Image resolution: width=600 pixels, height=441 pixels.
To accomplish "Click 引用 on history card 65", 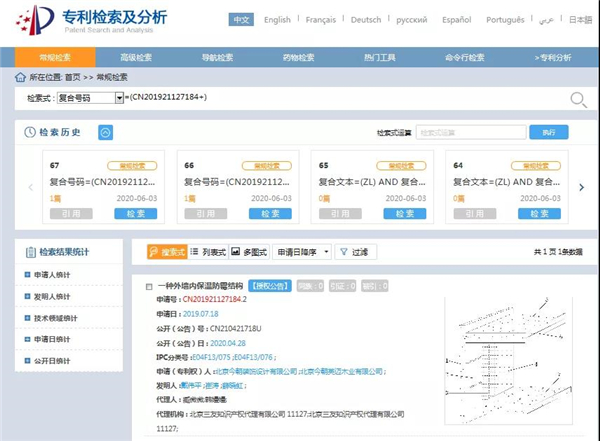I will tap(341, 214).
